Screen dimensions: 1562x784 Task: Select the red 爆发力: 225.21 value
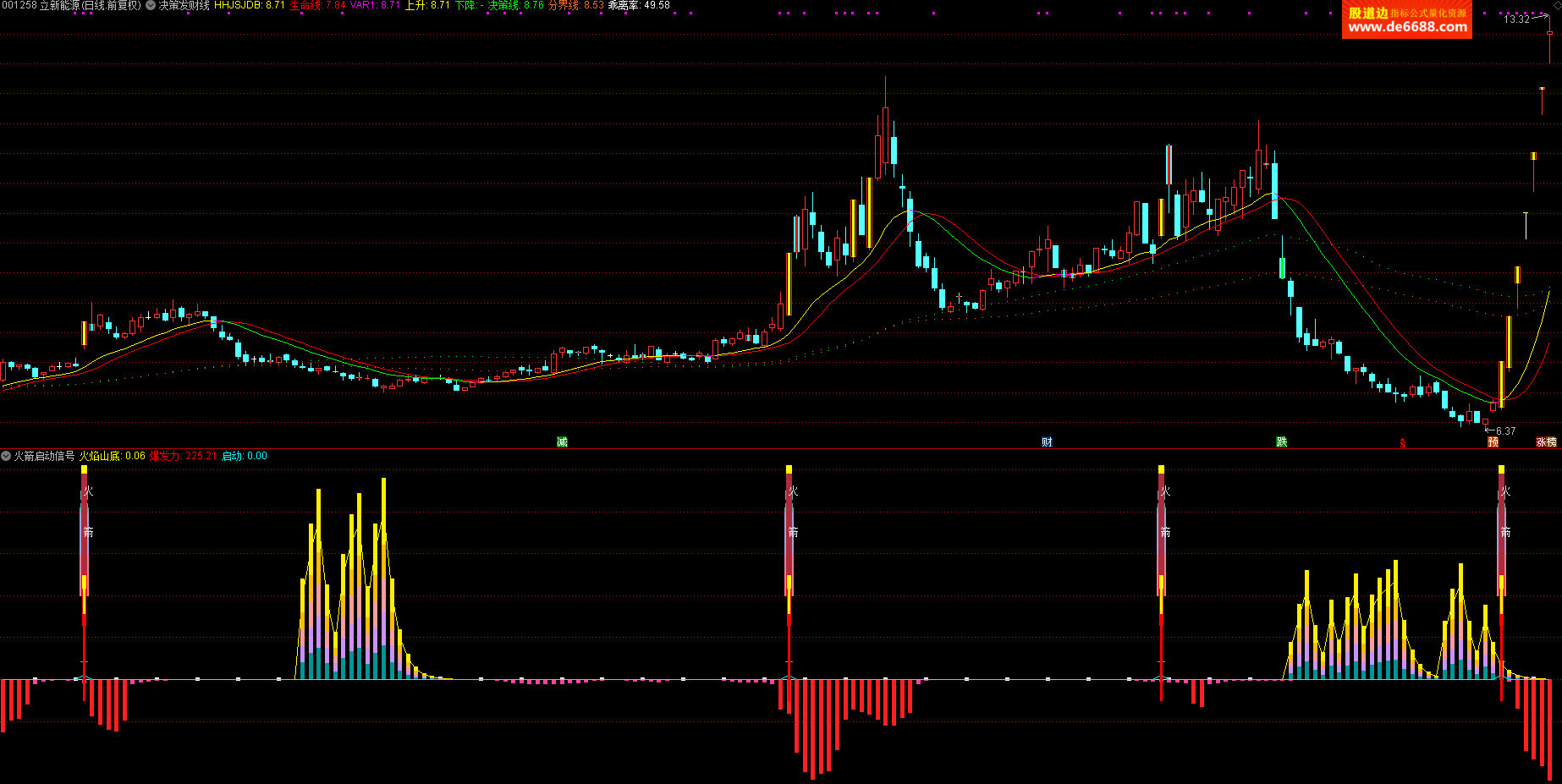point(184,456)
